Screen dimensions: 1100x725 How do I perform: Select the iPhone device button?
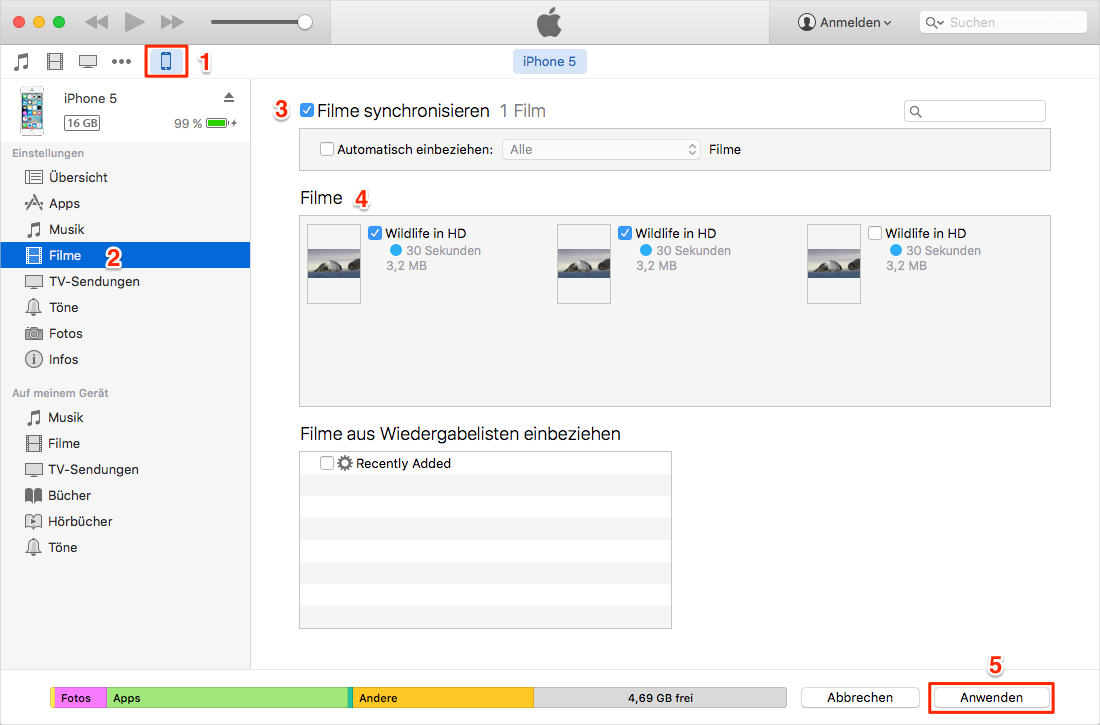point(166,62)
